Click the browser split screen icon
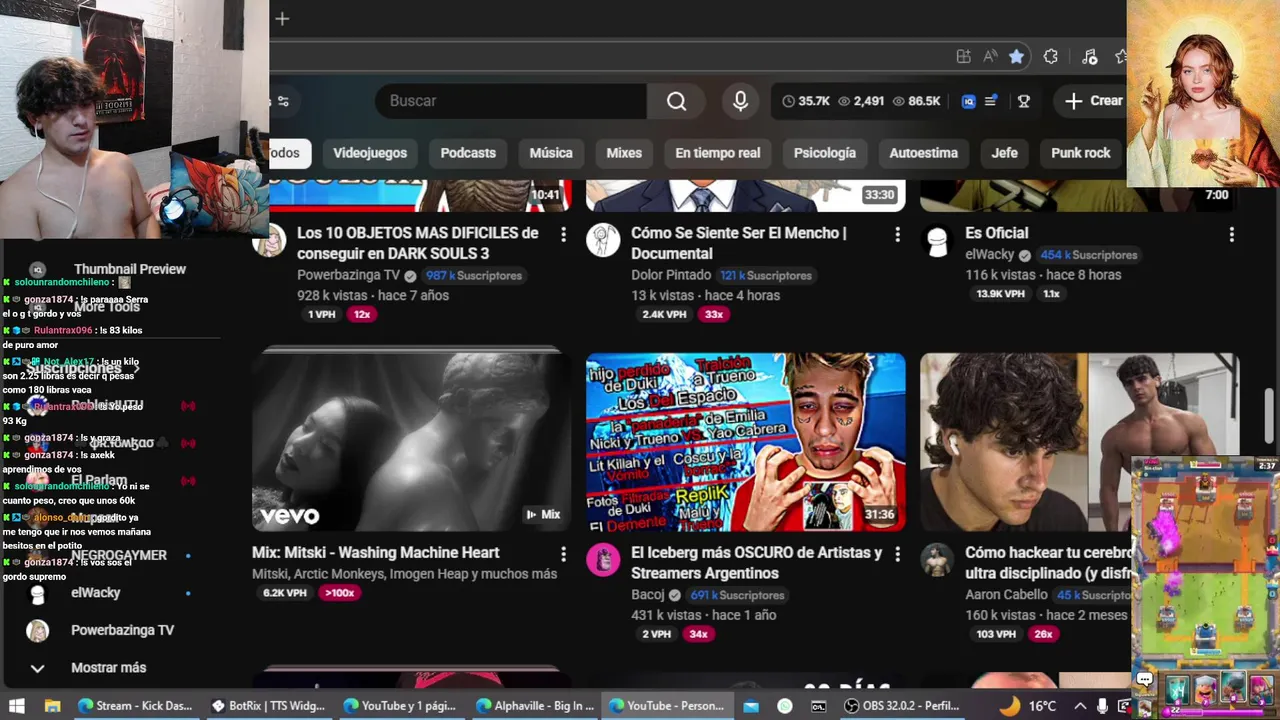1280x720 pixels. (963, 57)
